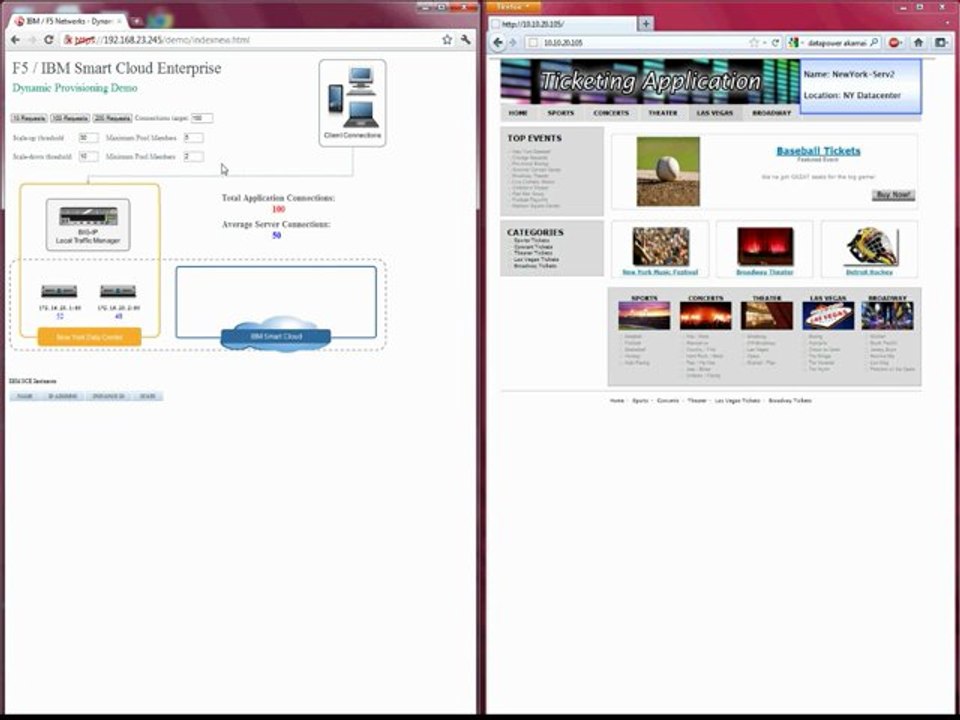
Task: Click the Scale-down threshold input field
Action: (88, 157)
